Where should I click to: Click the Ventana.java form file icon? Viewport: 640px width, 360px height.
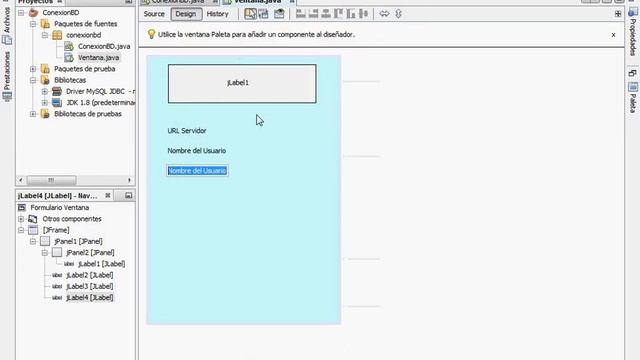[x=69, y=58]
